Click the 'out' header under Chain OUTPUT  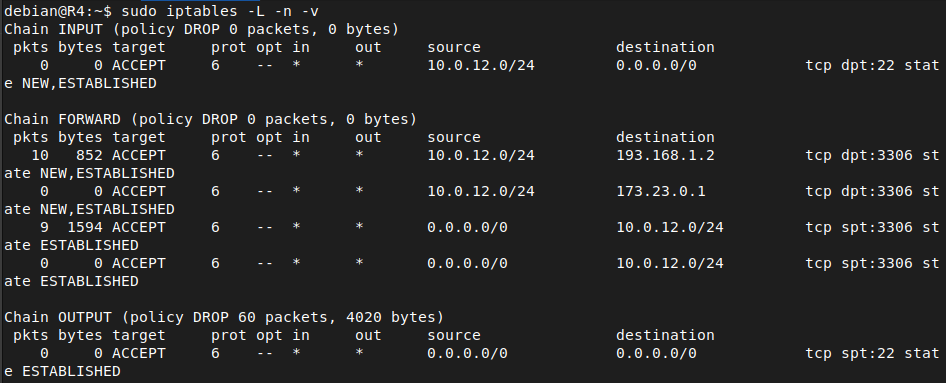[368, 335]
